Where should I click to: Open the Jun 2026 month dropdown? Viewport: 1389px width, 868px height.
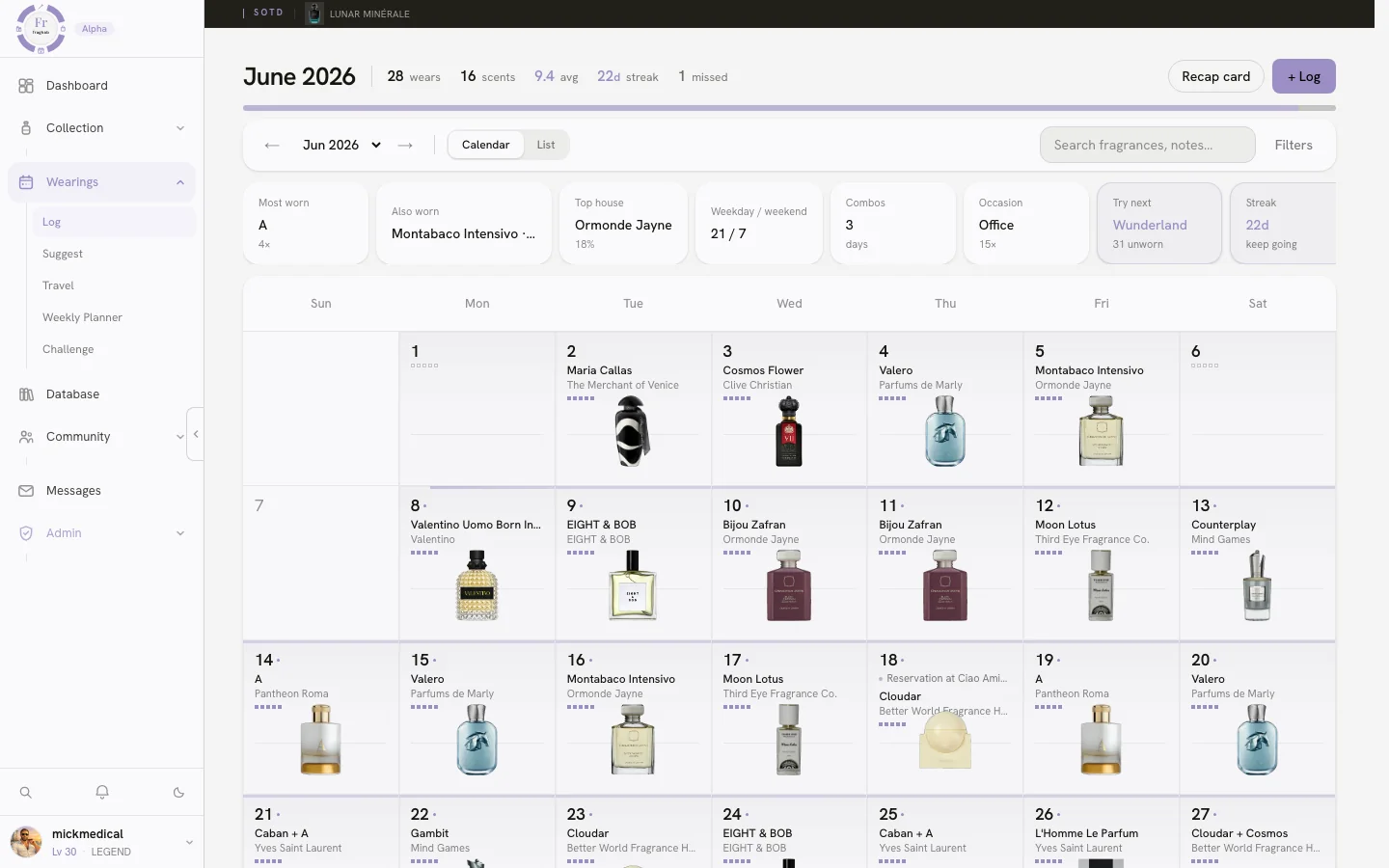pyautogui.click(x=341, y=146)
